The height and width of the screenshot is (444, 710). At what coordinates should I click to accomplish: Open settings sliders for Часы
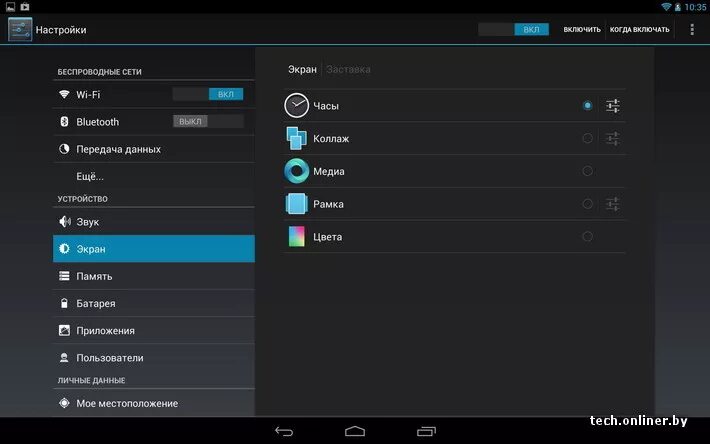(x=613, y=105)
